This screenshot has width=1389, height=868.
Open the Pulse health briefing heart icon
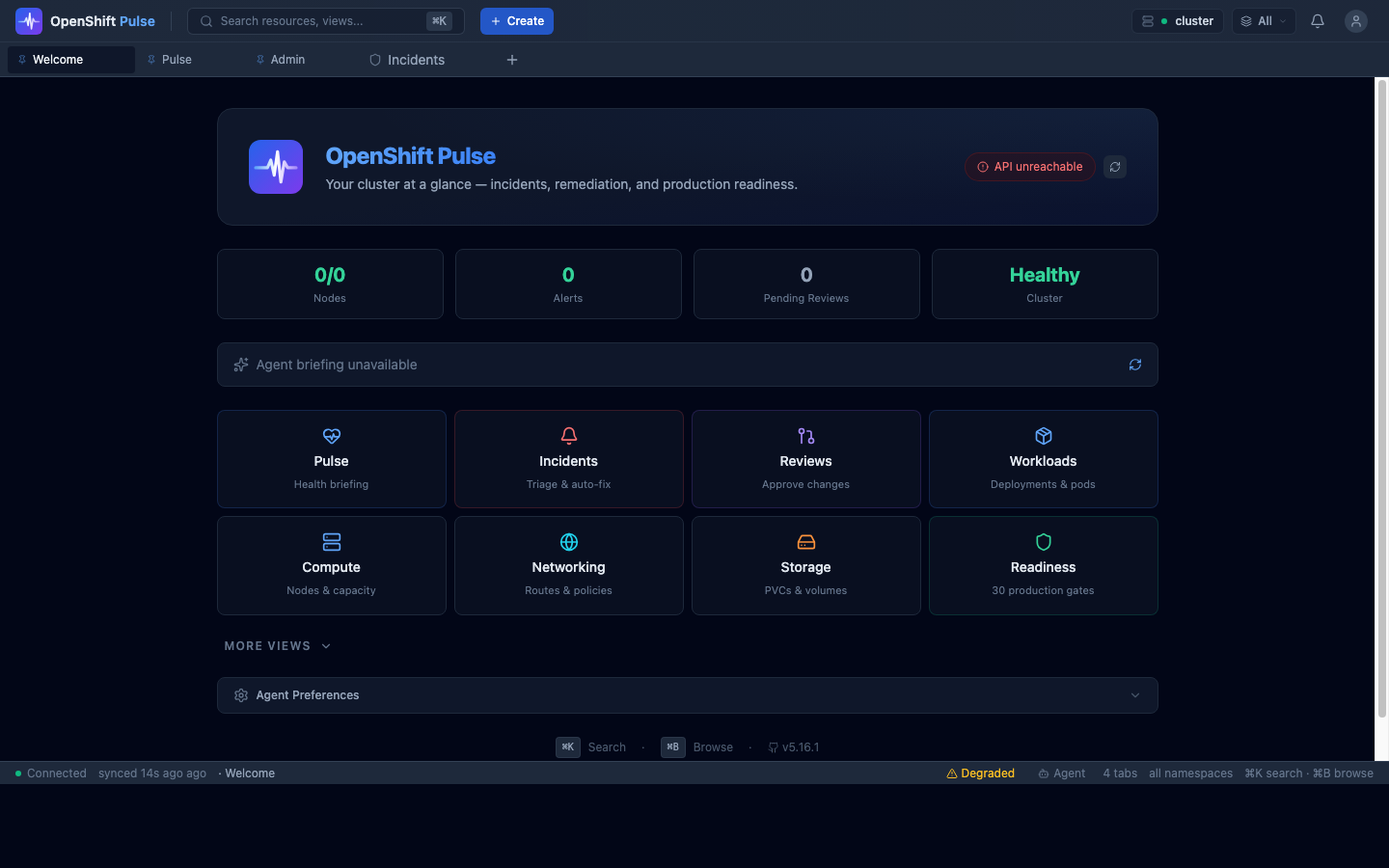coord(331,437)
